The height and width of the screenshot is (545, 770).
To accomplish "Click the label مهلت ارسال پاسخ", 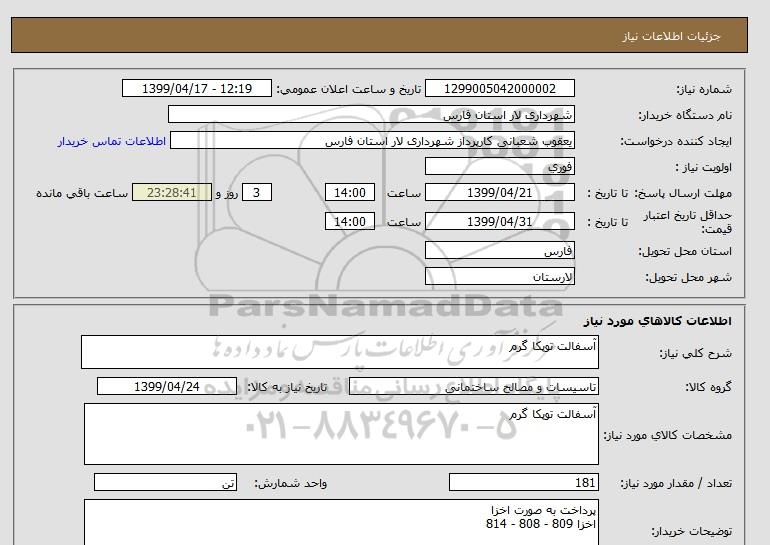I will (683, 193).
